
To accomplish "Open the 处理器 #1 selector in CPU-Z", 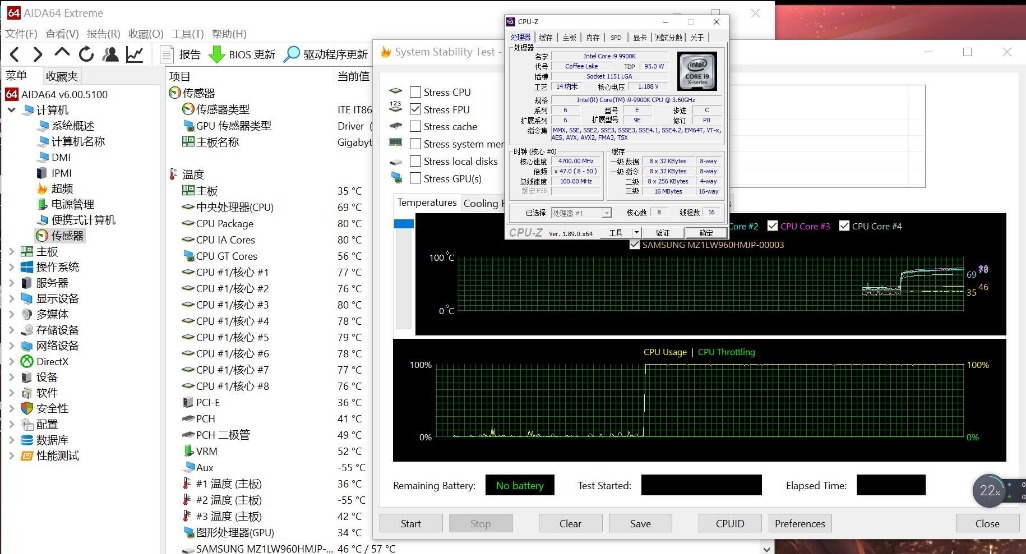I will pyautogui.click(x=581, y=213).
